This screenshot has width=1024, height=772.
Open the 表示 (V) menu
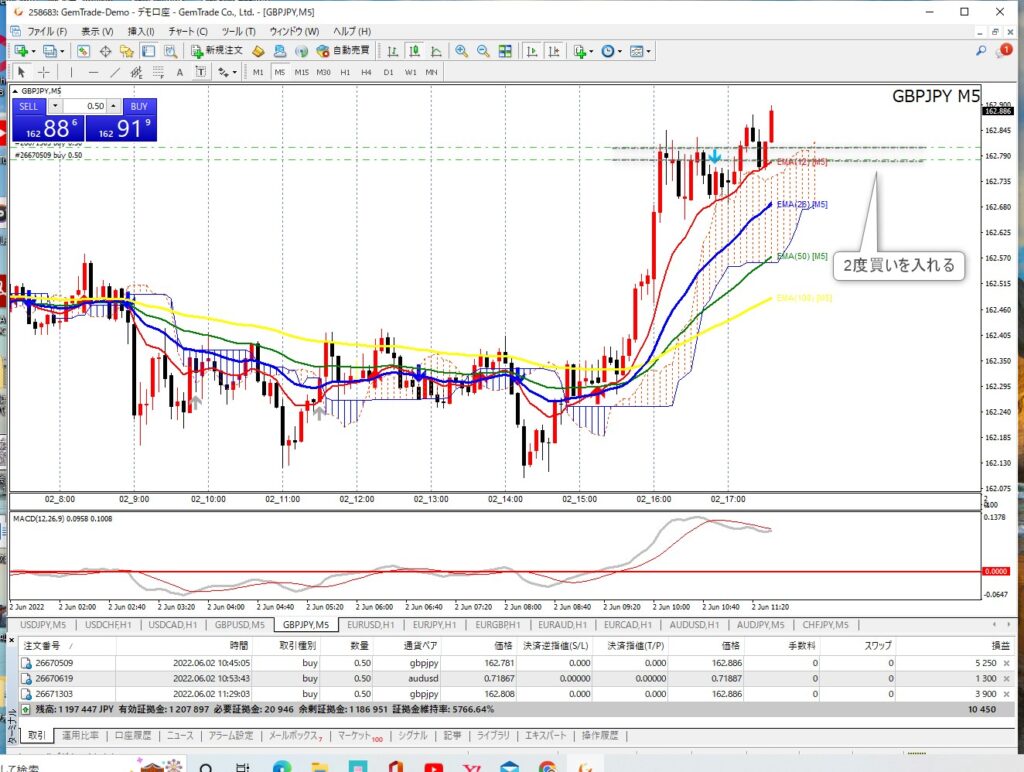coord(97,31)
